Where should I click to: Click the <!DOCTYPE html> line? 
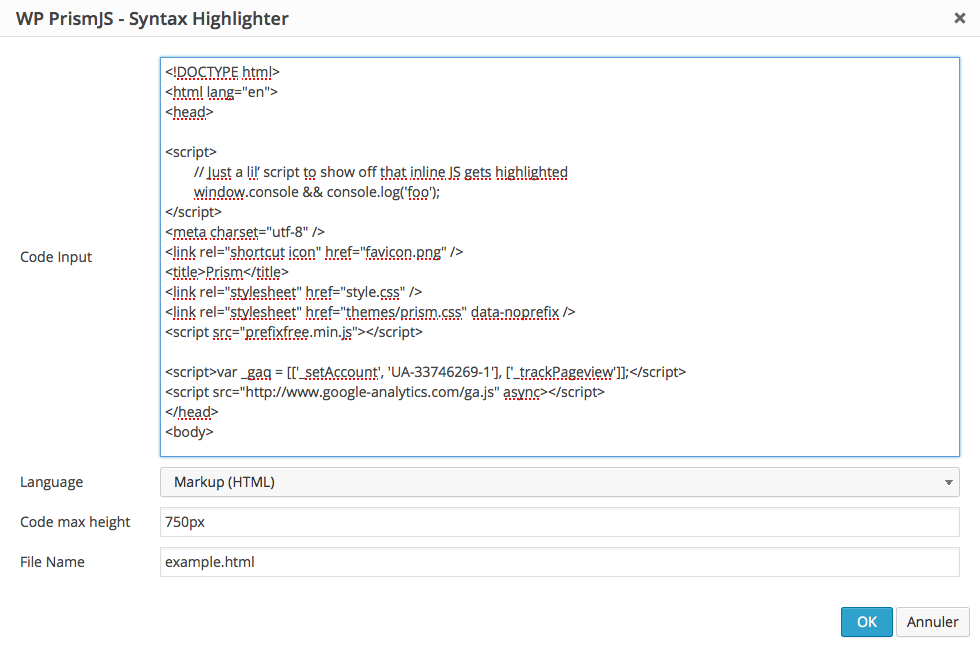click(222, 72)
